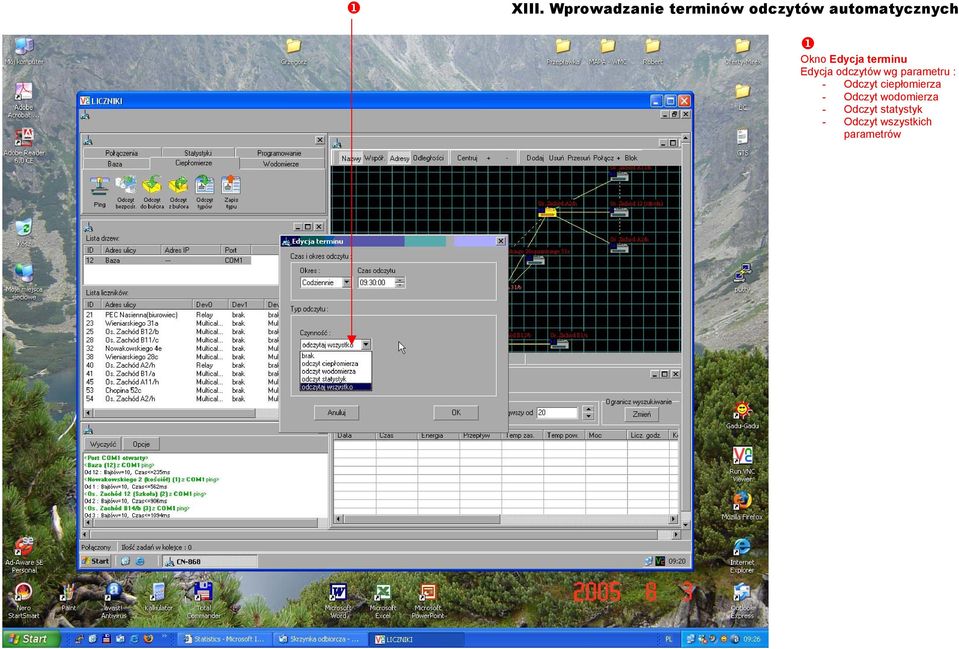
Task: Switch to the Programowanie tab
Action: click(279, 153)
